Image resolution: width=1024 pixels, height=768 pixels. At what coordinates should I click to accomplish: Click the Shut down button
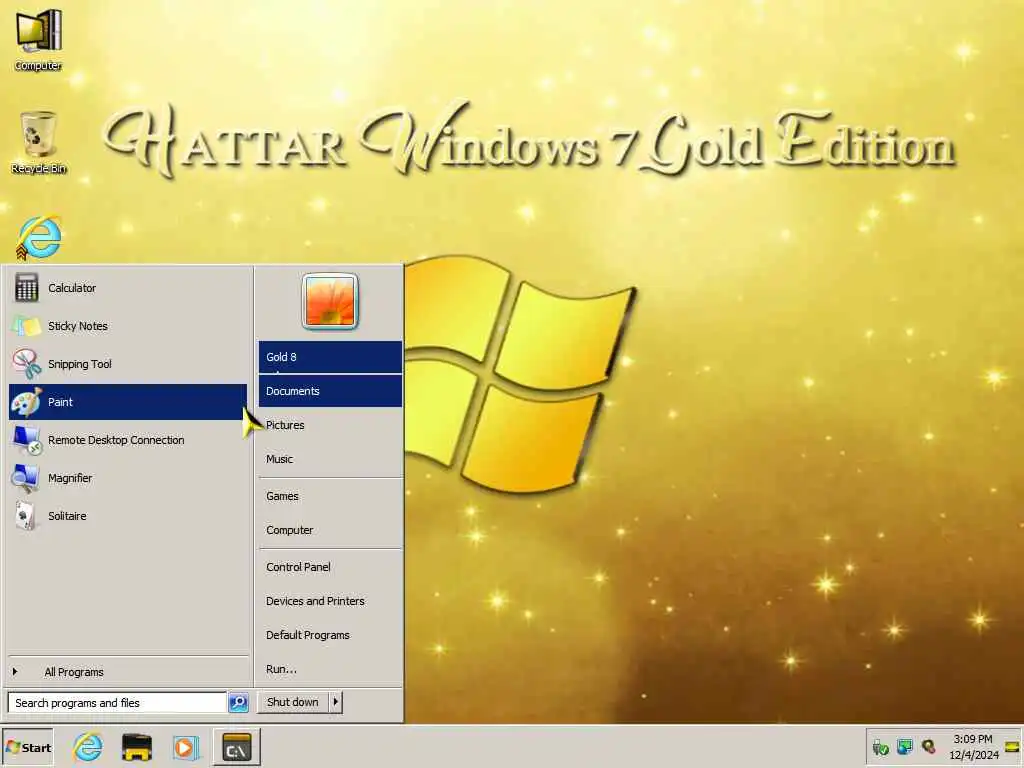293,702
